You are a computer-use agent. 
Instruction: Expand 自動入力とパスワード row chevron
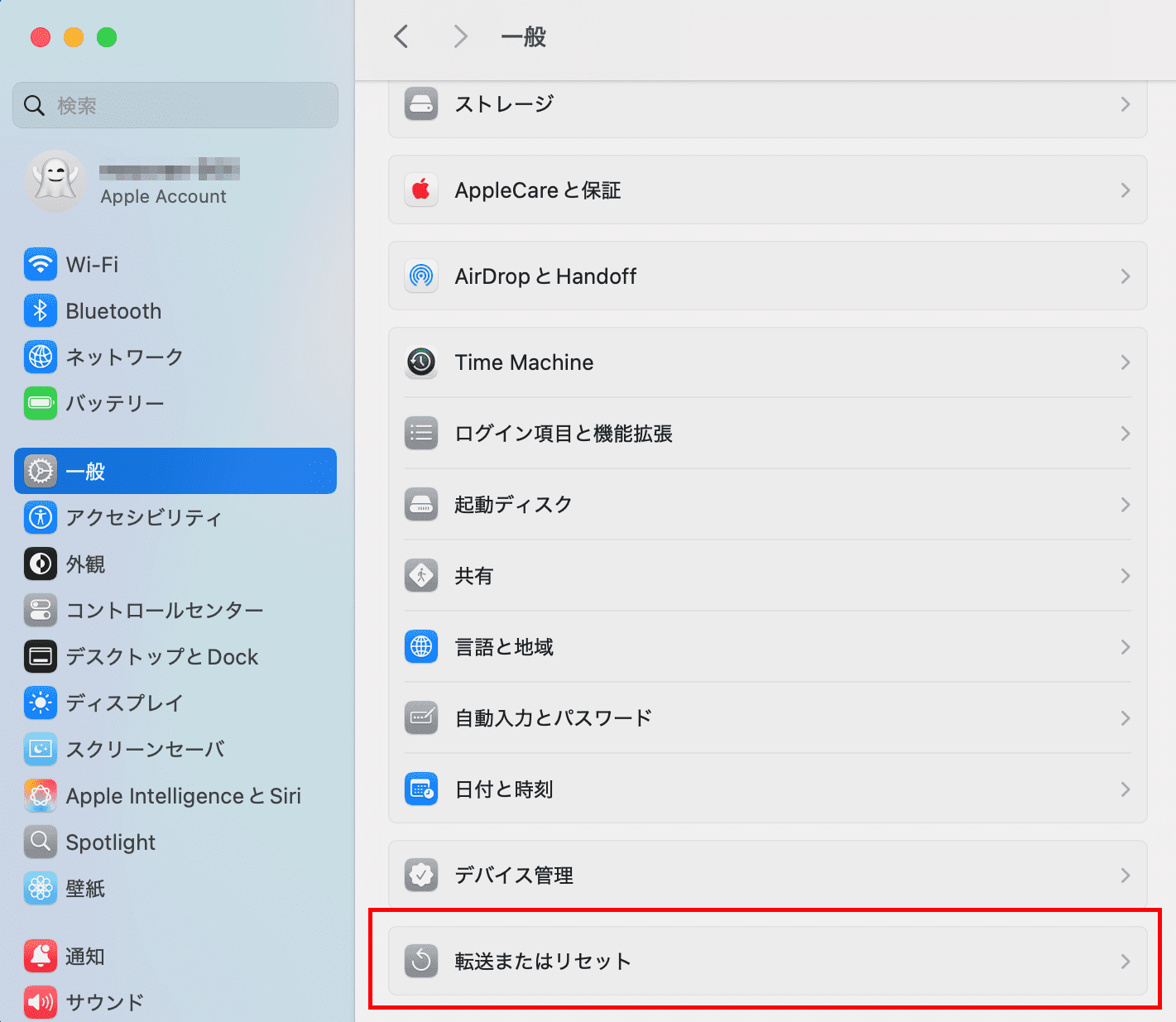pyautogui.click(x=1126, y=718)
